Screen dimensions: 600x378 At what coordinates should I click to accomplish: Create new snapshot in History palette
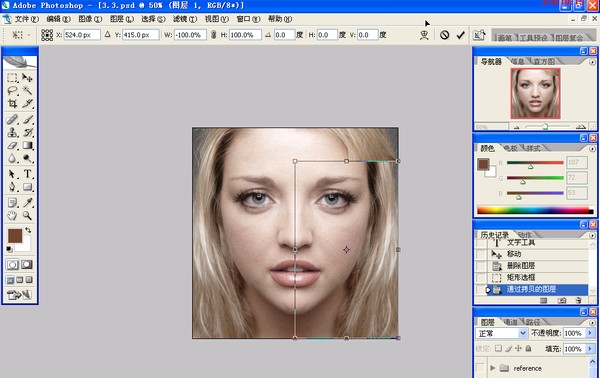pos(562,301)
